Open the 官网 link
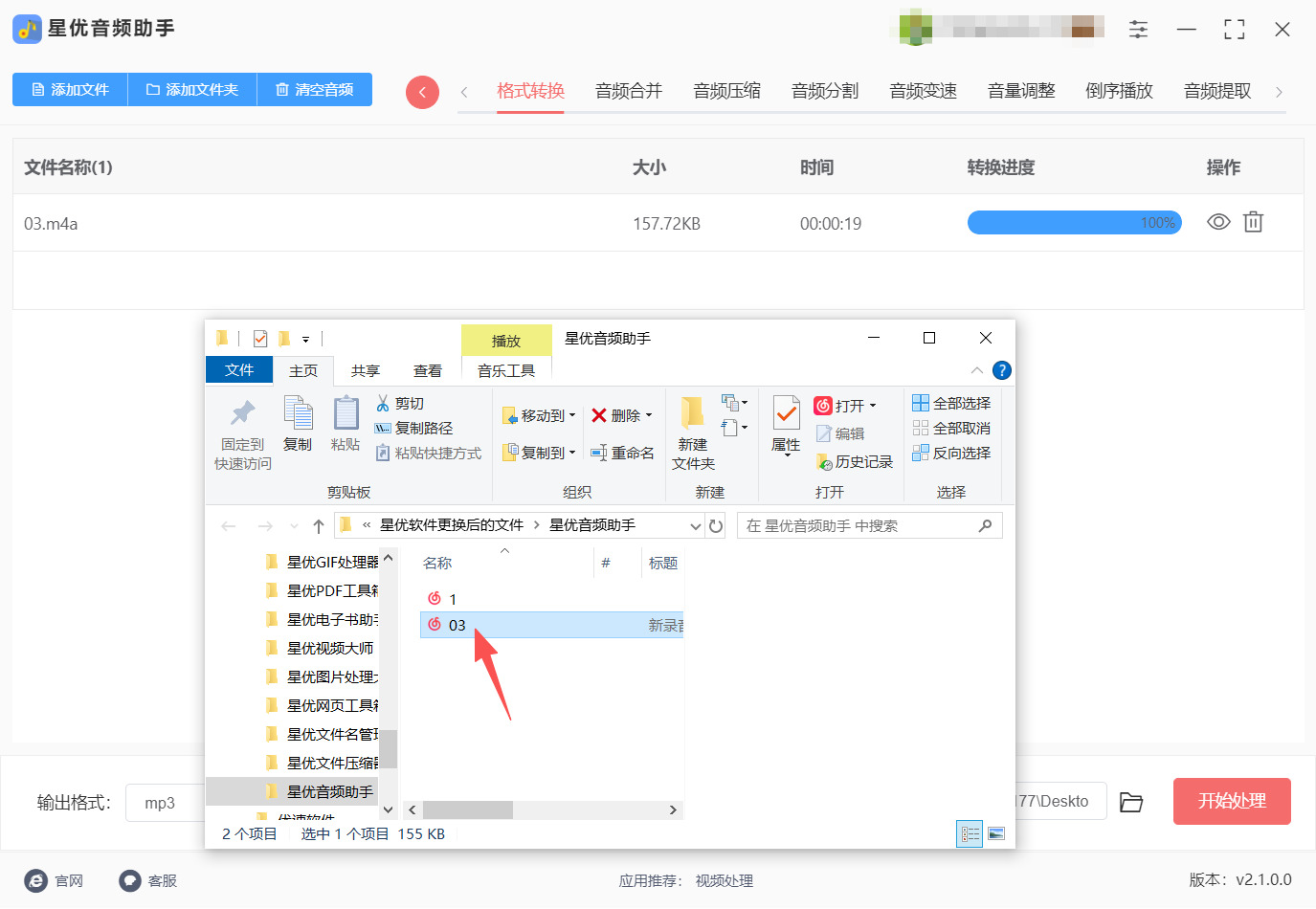This screenshot has width=1316, height=909. coord(55,880)
